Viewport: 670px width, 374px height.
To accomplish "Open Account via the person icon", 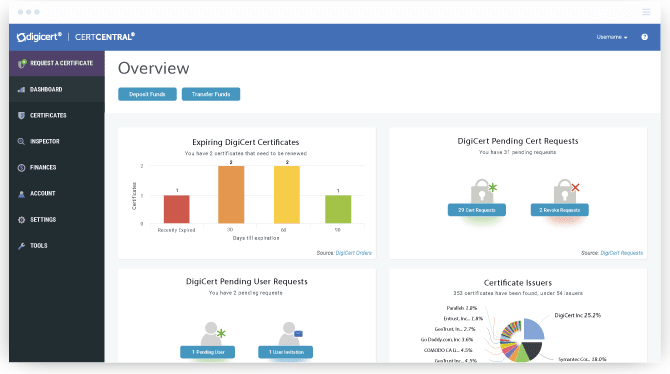I will coord(21,194).
